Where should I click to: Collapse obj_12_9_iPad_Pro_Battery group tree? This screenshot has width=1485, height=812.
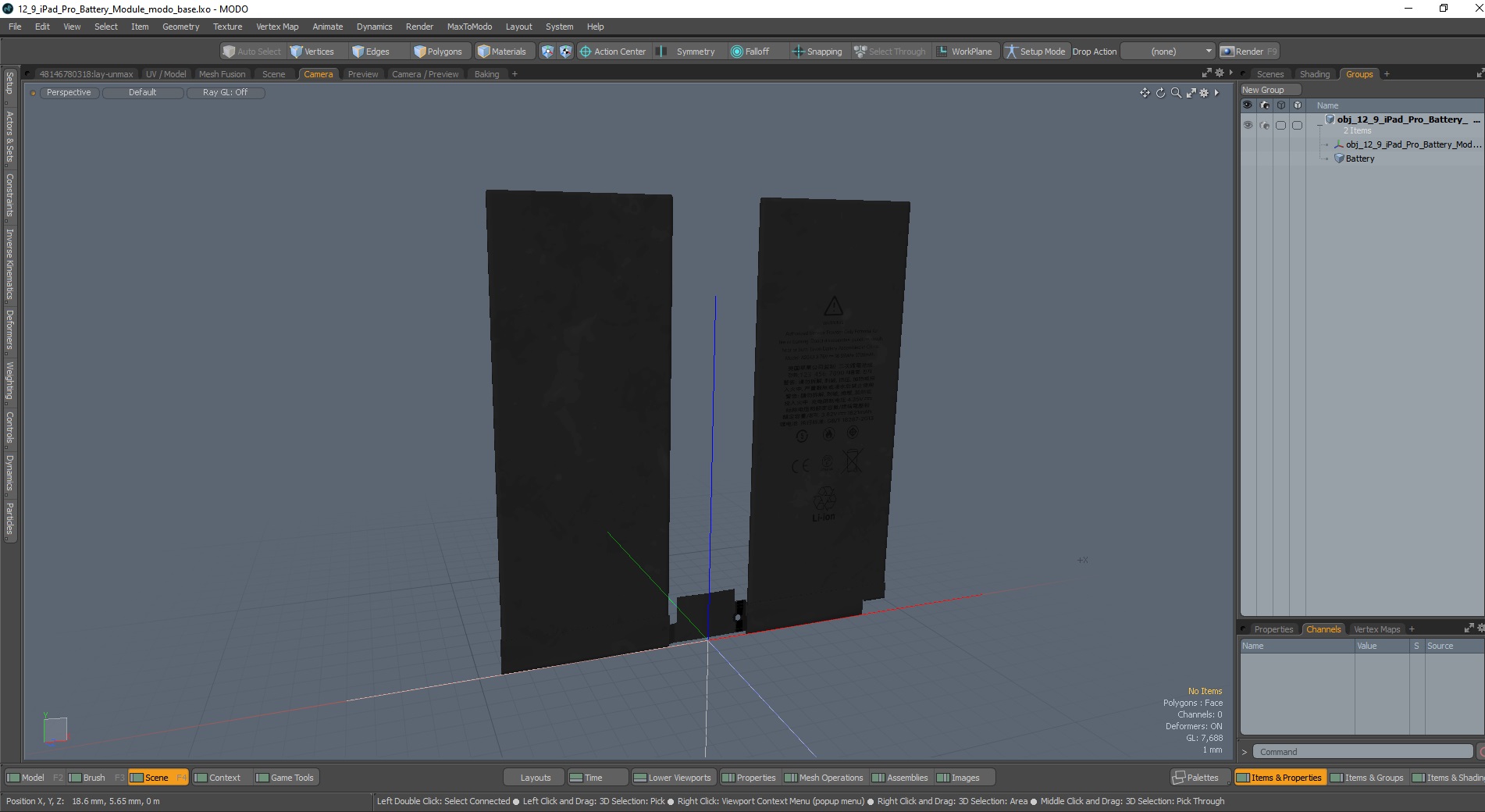1319,125
